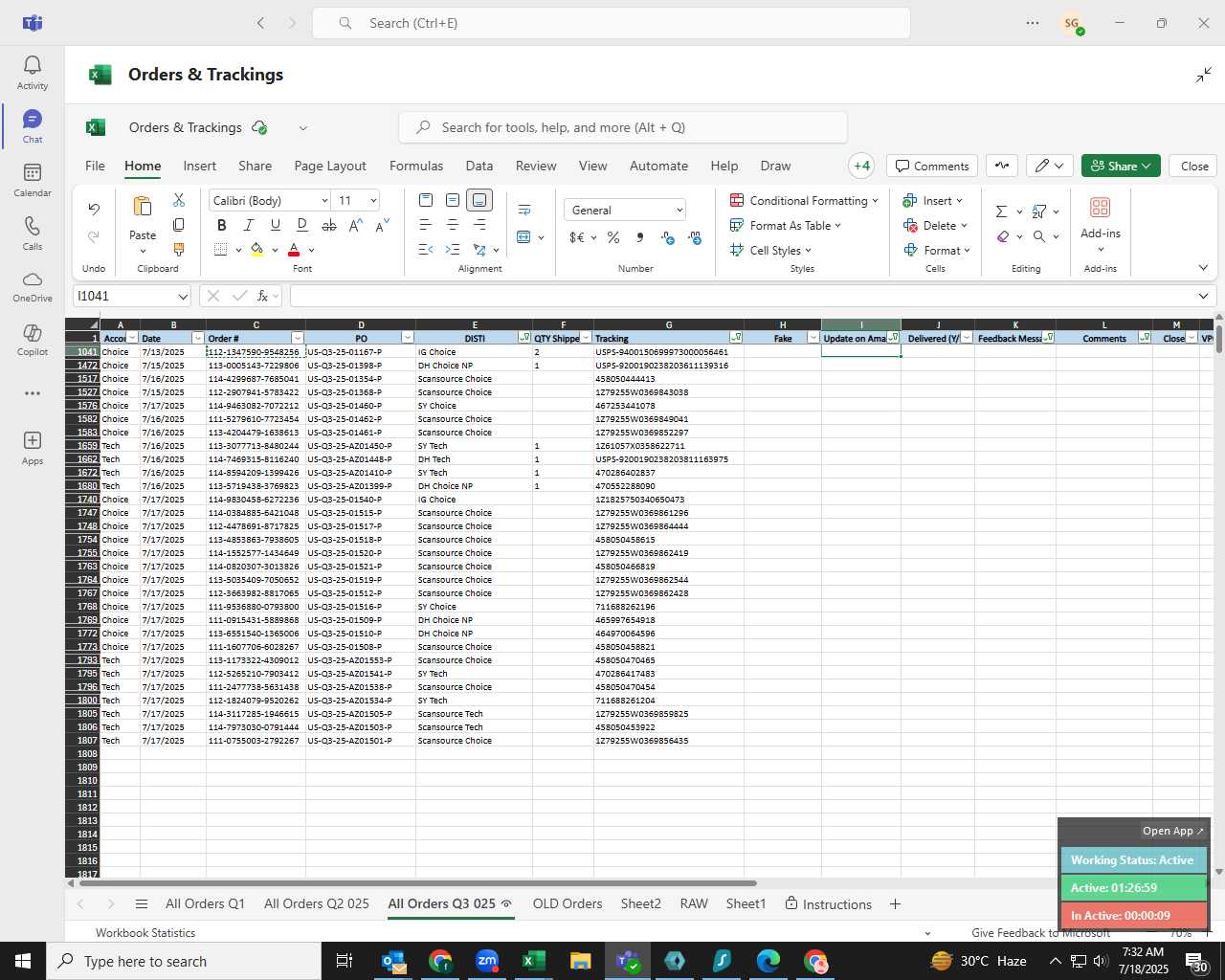
Task: Click the Merge & Center icon
Action: click(x=524, y=236)
